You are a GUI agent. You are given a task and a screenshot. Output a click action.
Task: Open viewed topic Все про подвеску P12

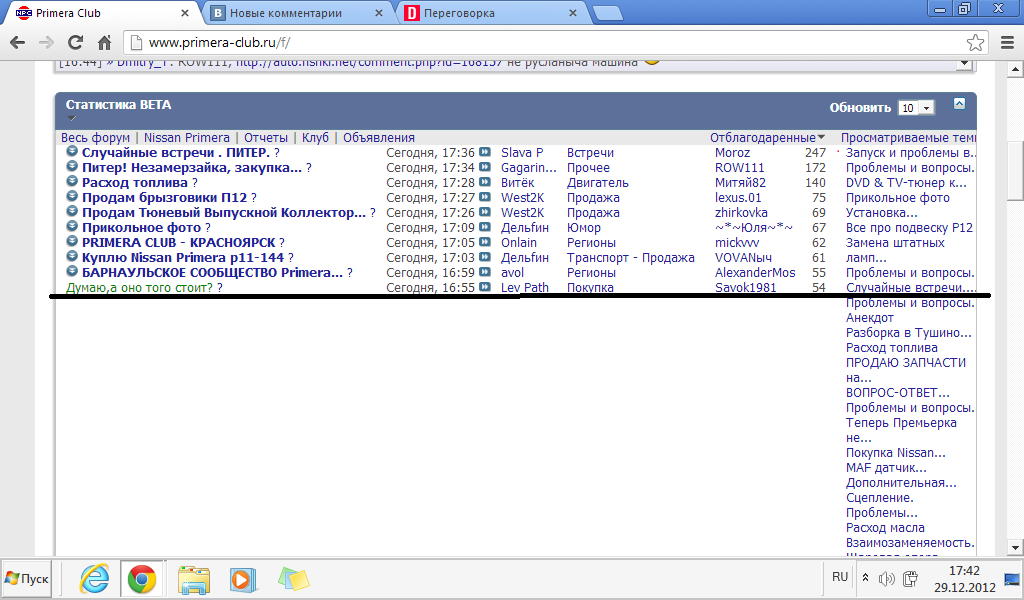tap(909, 227)
